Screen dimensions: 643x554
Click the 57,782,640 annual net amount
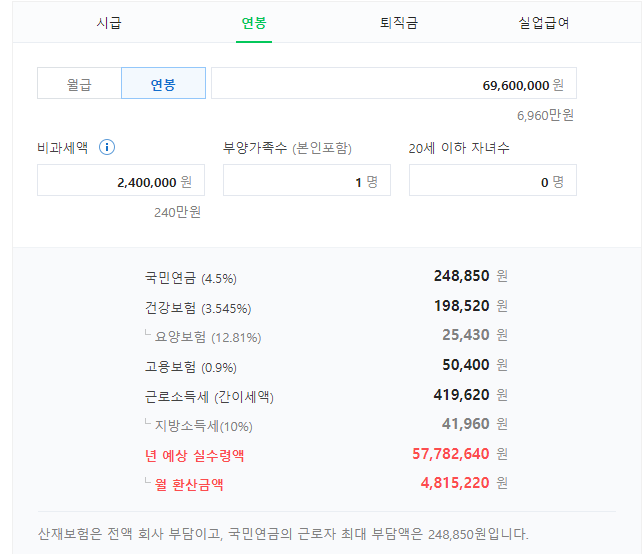pyautogui.click(x=451, y=454)
